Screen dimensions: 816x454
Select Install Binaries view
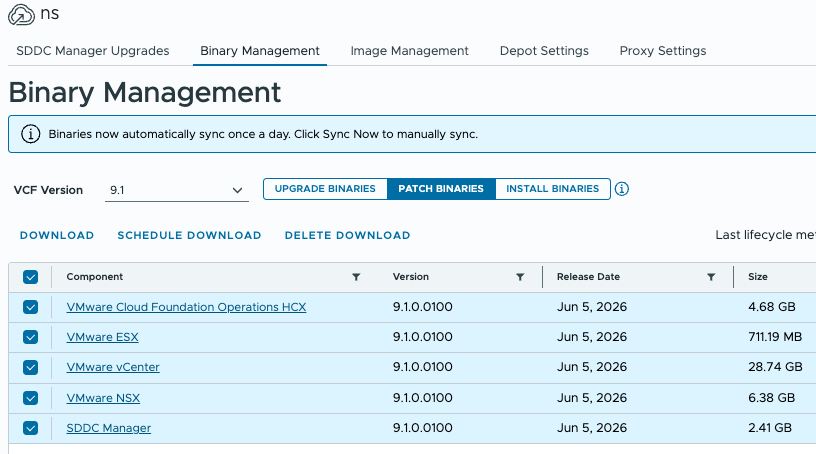(553, 189)
